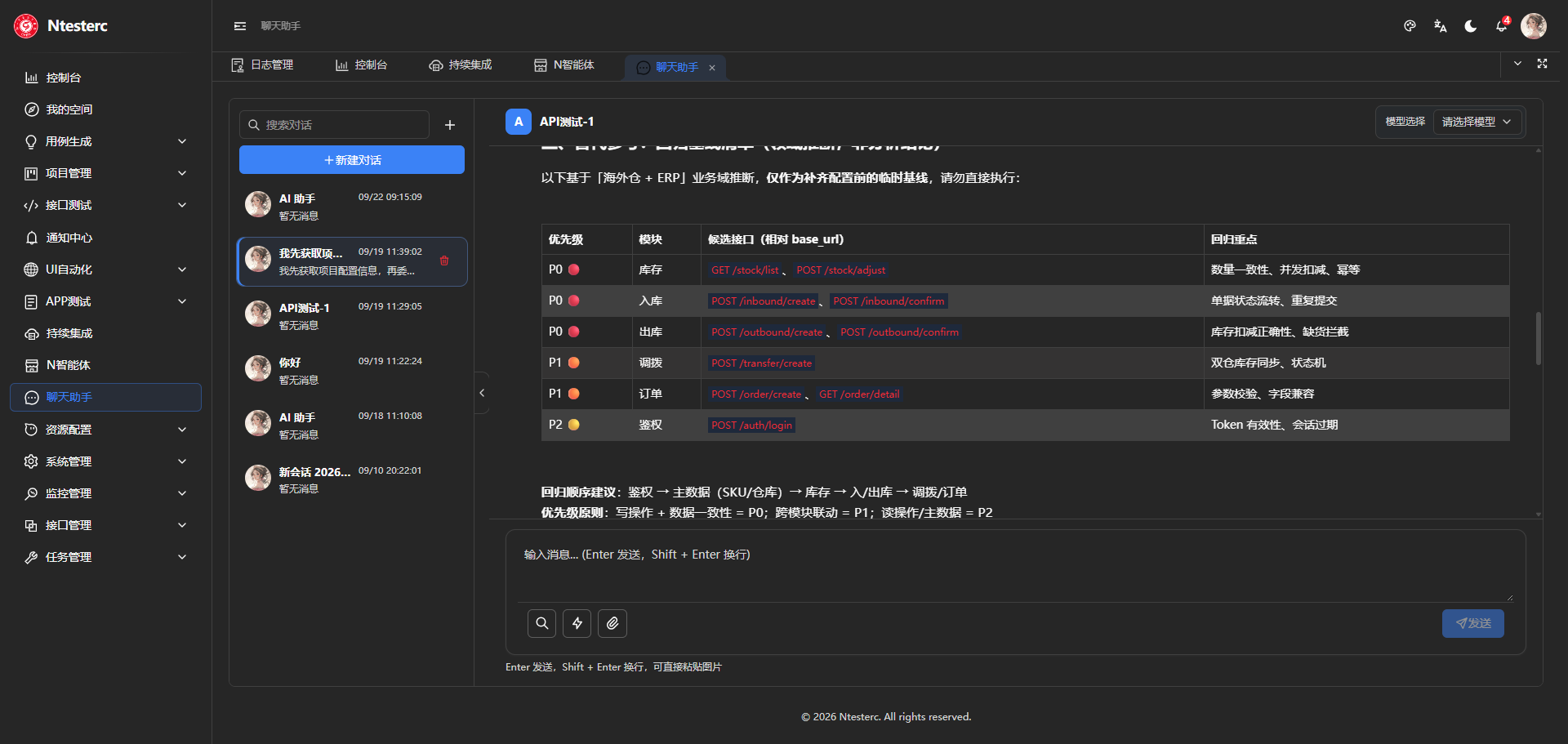Delete the 我先获取项... conversation
This screenshot has height=744, width=1568.
pos(444,261)
